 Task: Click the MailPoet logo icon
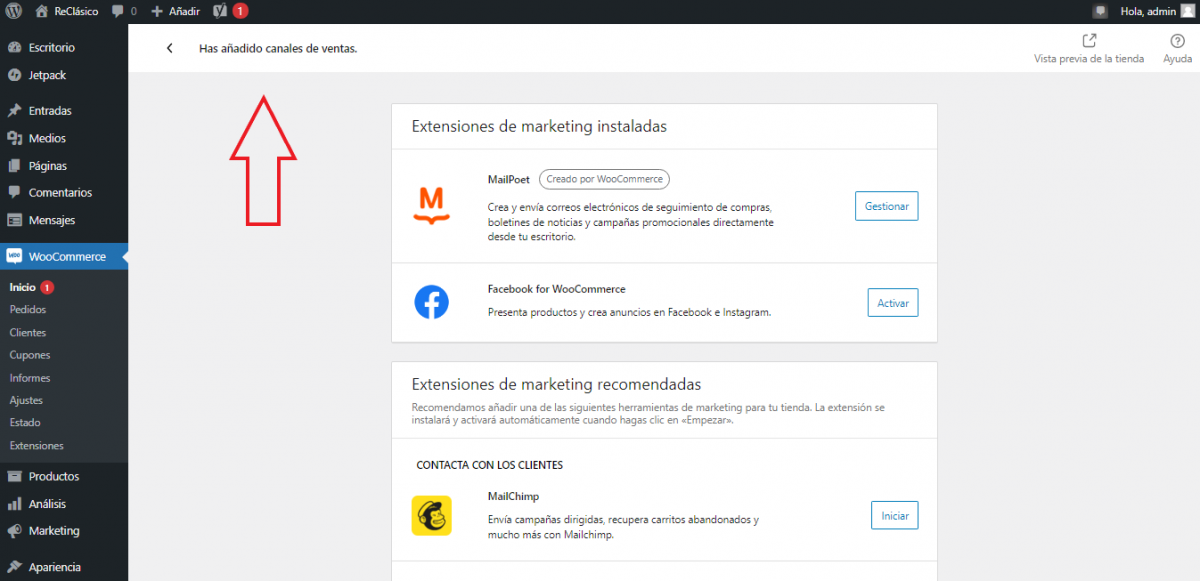coord(431,205)
